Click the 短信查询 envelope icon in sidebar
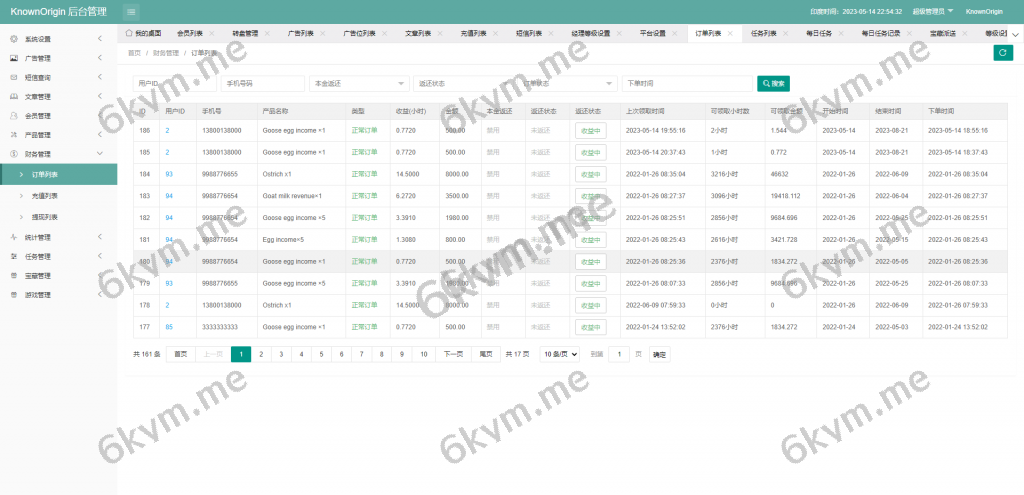This screenshot has height=495, width=1024. (13, 77)
